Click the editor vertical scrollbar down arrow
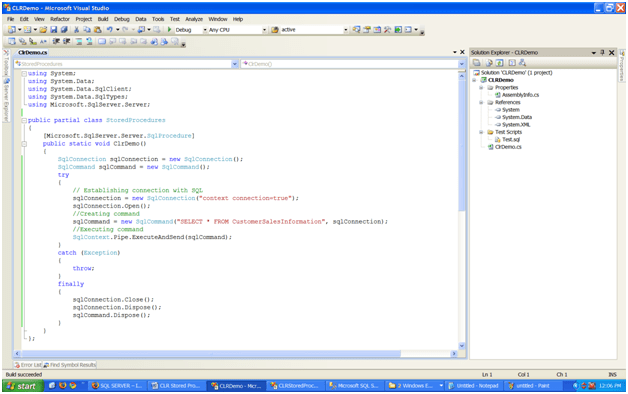 click(461, 346)
